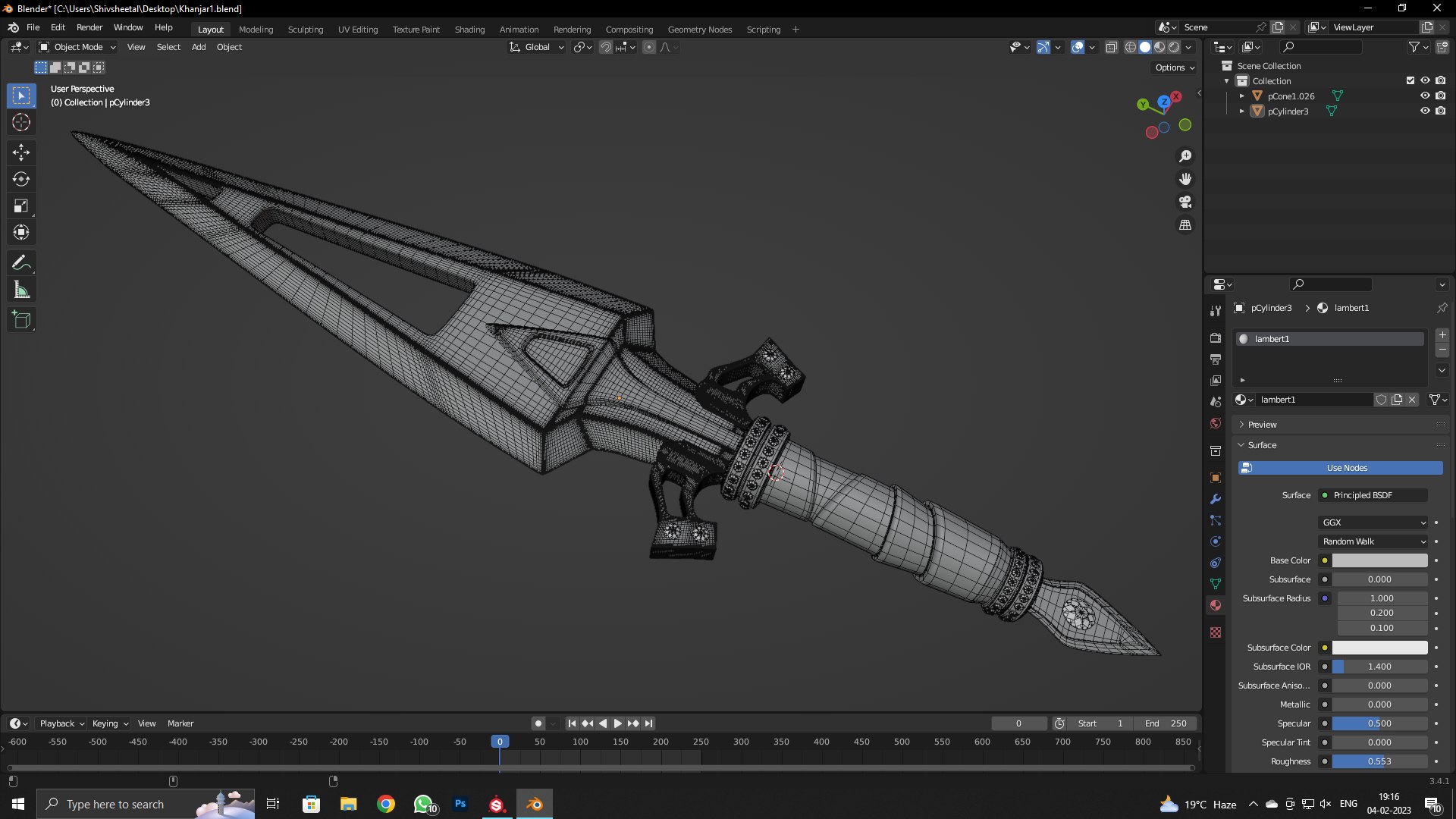This screenshot has width=1456, height=819.
Task: Activate the Move tool
Action: [x=21, y=152]
